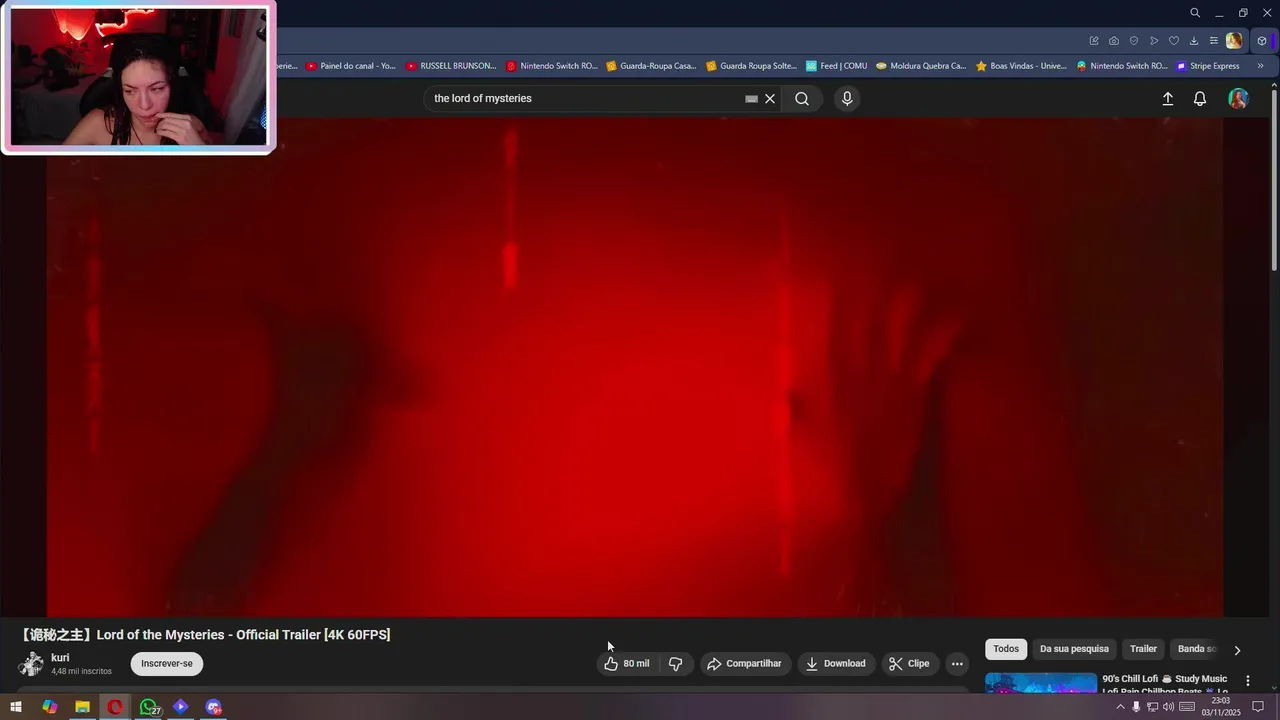The height and width of the screenshot is (720, 1280).
Task: Open YouTube create/upload button
Action: pyautogui.click(x=1167, y=98)
